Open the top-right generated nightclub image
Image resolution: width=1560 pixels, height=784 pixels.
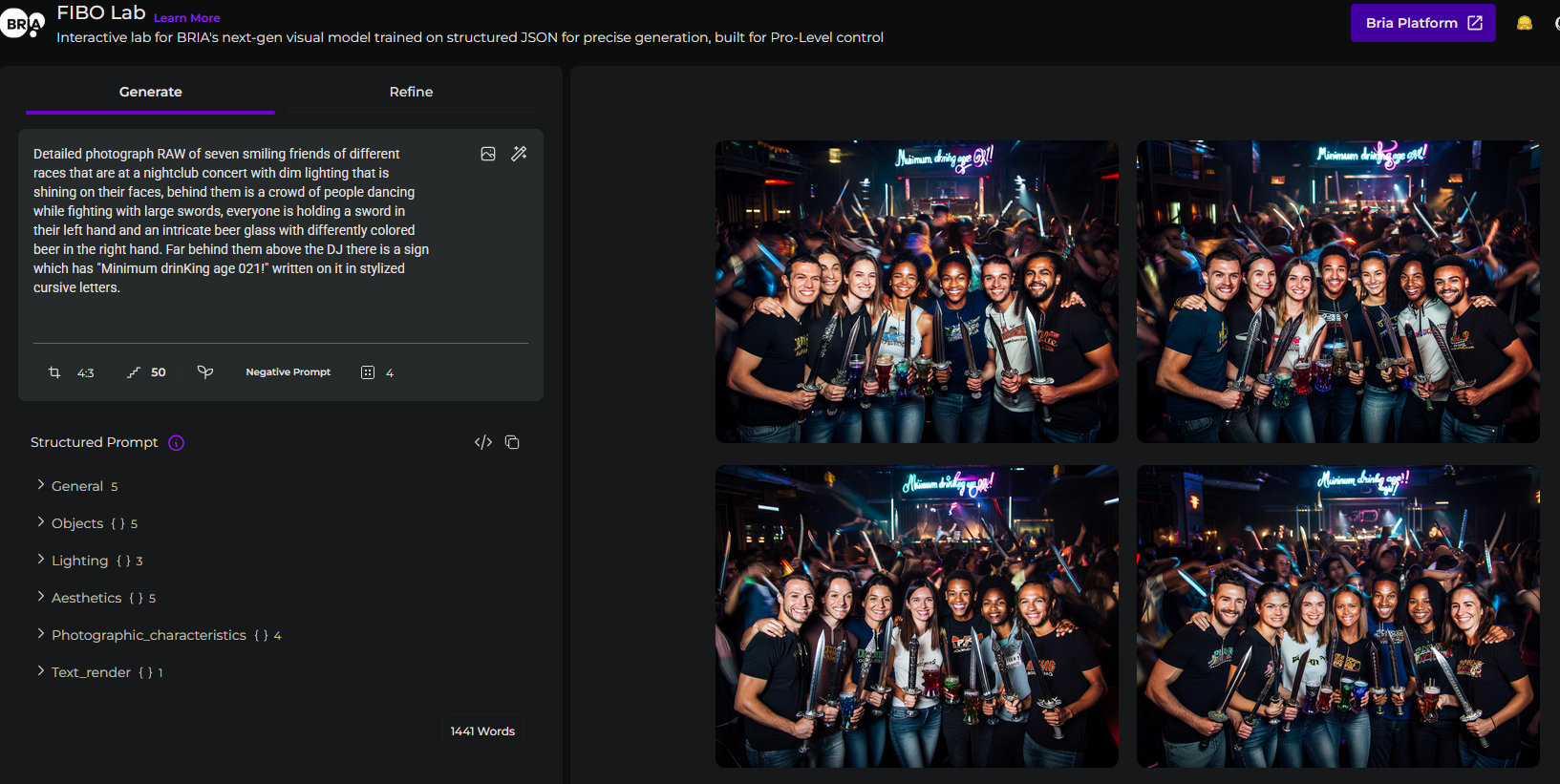tap(1337, 291)
